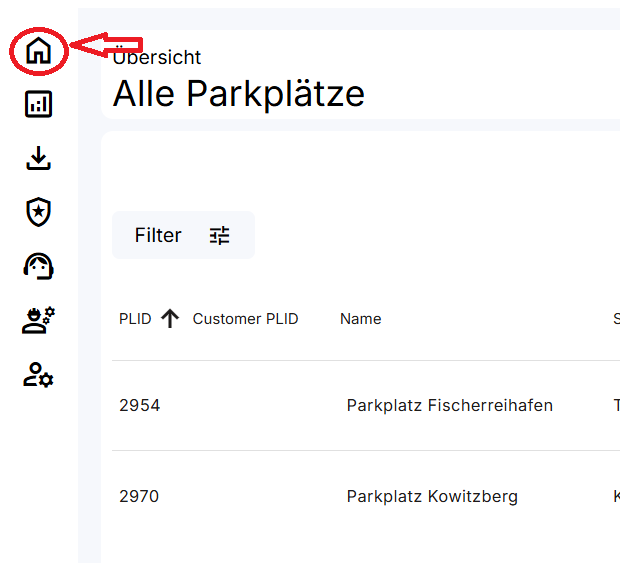The height and width of the screenshot is (563, 620).
Task: Click the Filter button label
Action: point(158,235)
